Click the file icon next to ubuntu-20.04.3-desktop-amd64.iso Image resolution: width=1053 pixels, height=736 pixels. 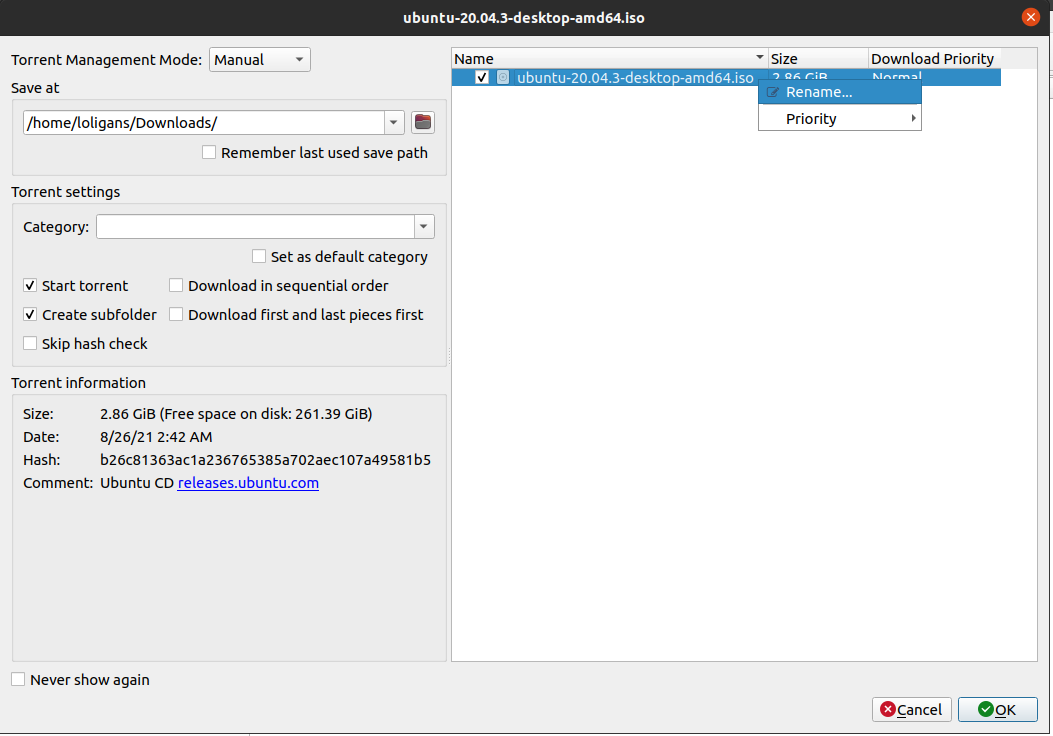[504, 77]
